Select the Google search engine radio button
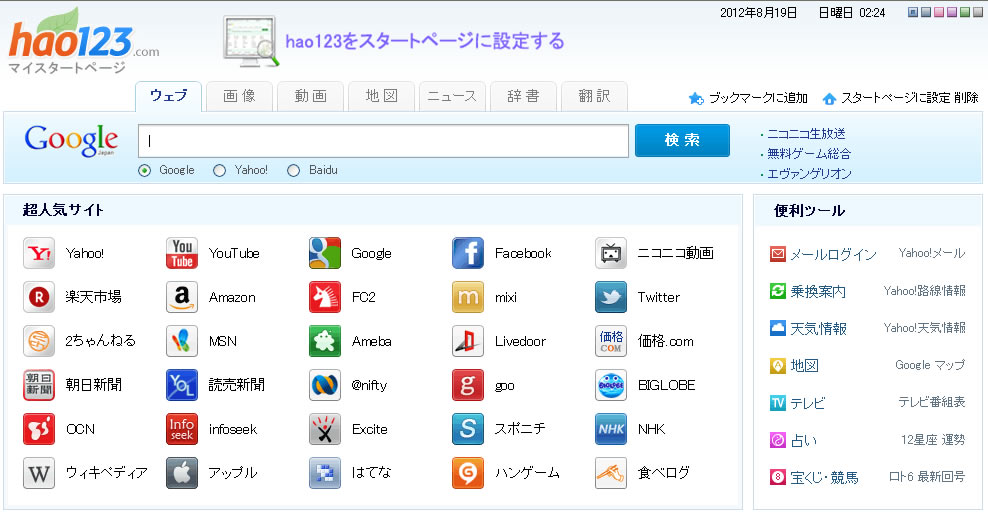988x515 pixels. 144,171
